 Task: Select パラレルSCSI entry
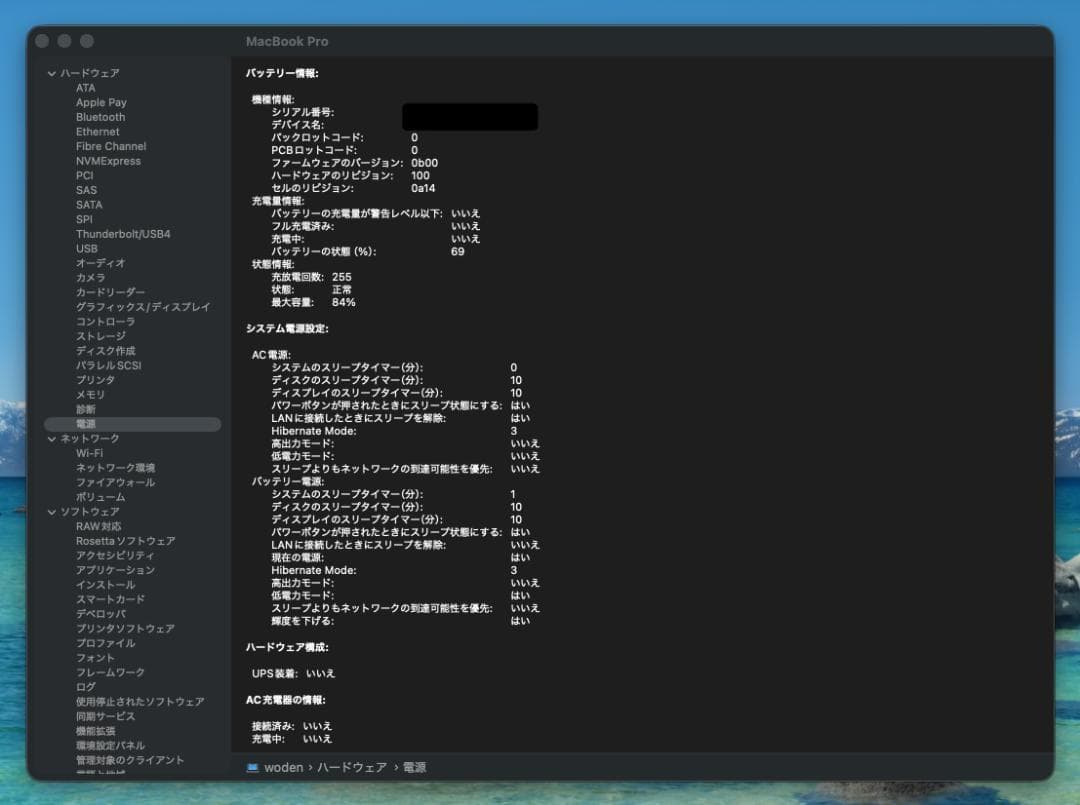click(x=109, y=366)
